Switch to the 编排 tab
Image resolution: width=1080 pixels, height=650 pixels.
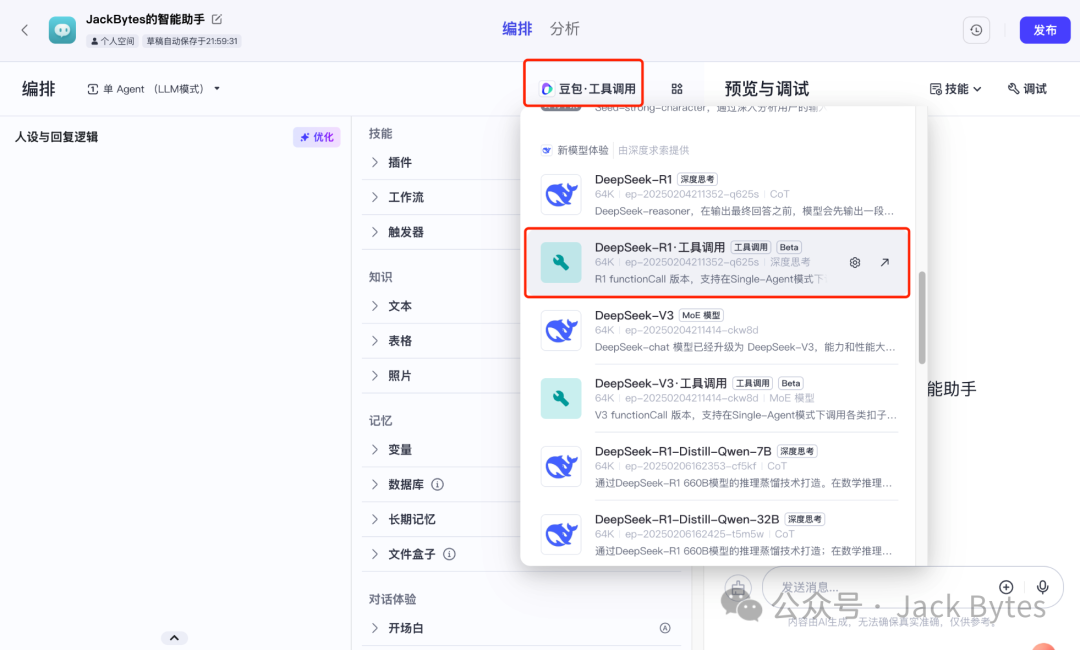[x=517, y=29]
